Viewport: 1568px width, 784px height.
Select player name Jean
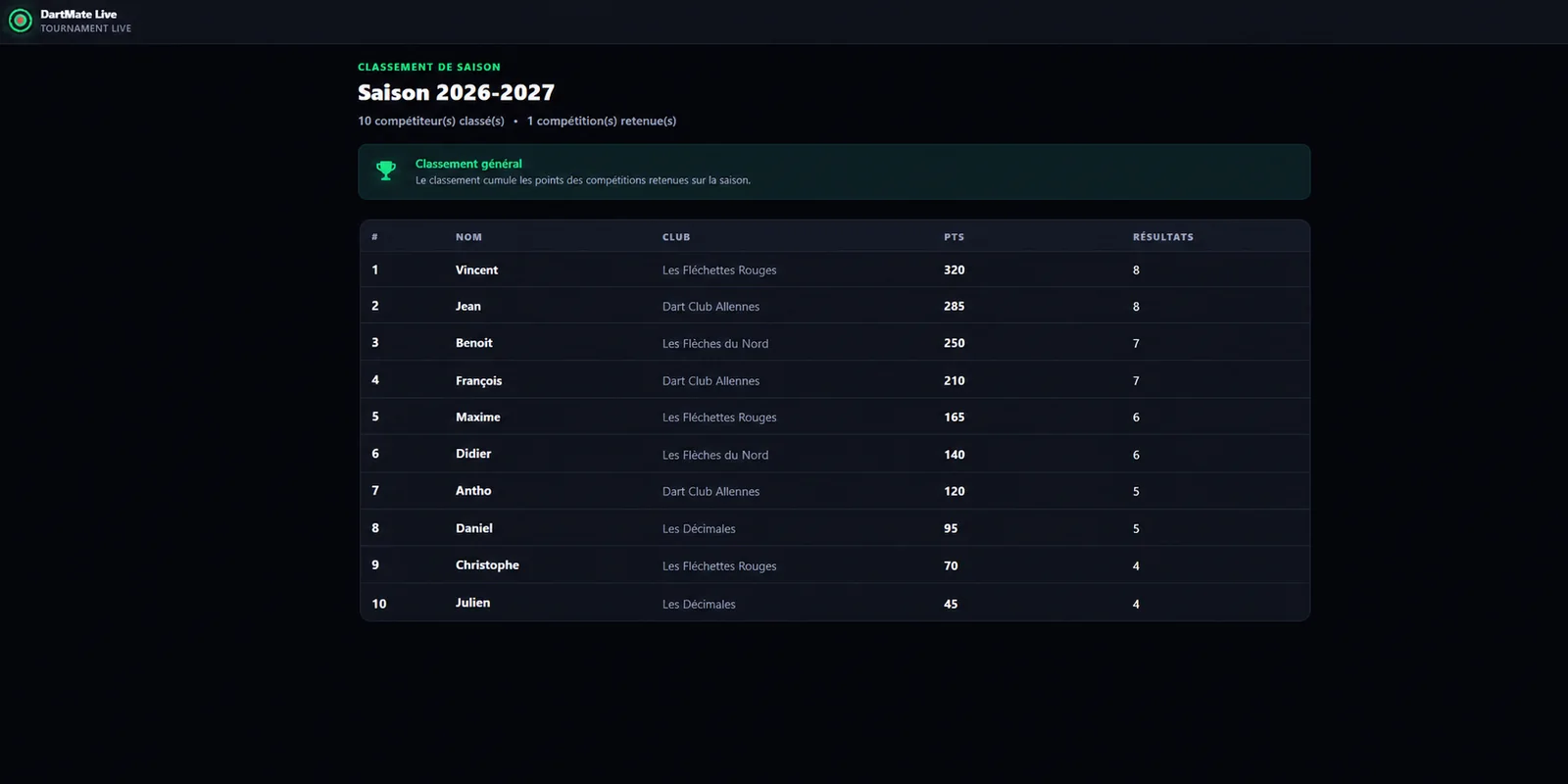pyautogui.click(x=468, y=307)
